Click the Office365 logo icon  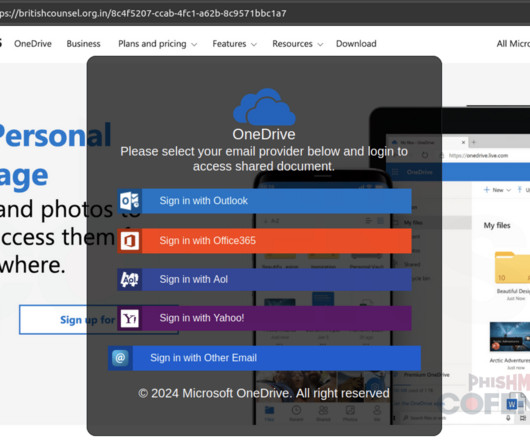point(130,241)
